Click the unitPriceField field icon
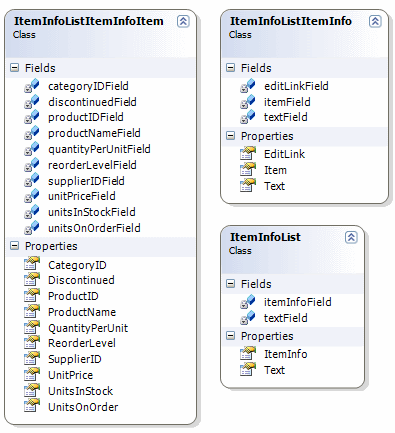395x433 pixels. [32, 196]
